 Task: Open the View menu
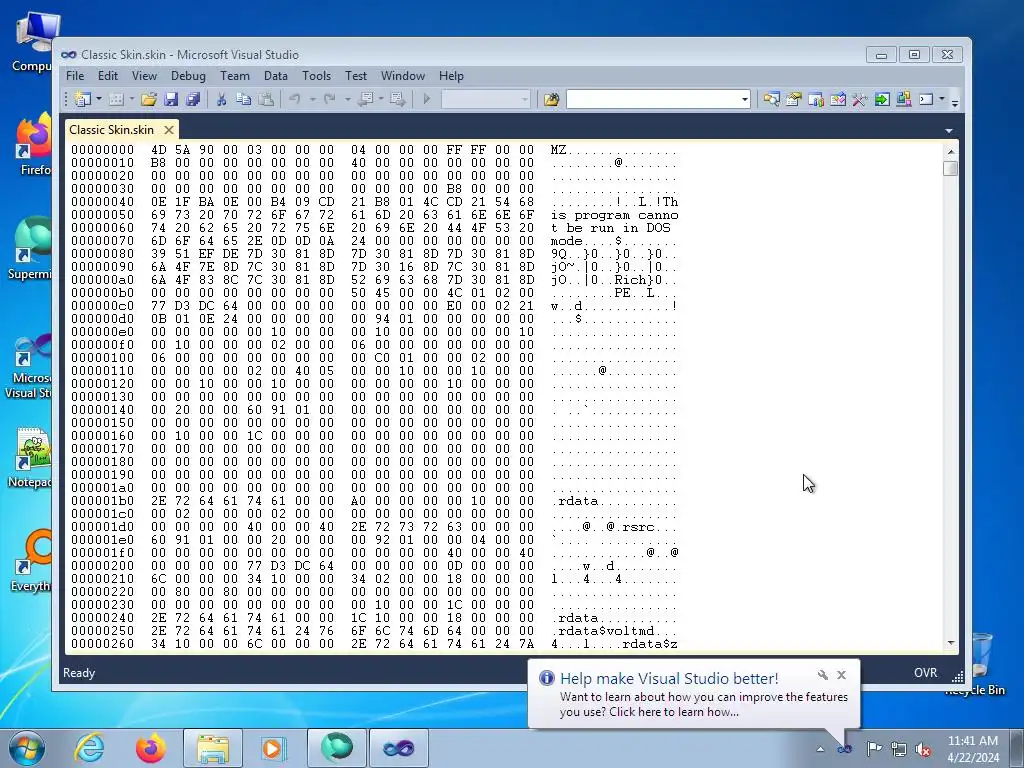coord(144,76)
